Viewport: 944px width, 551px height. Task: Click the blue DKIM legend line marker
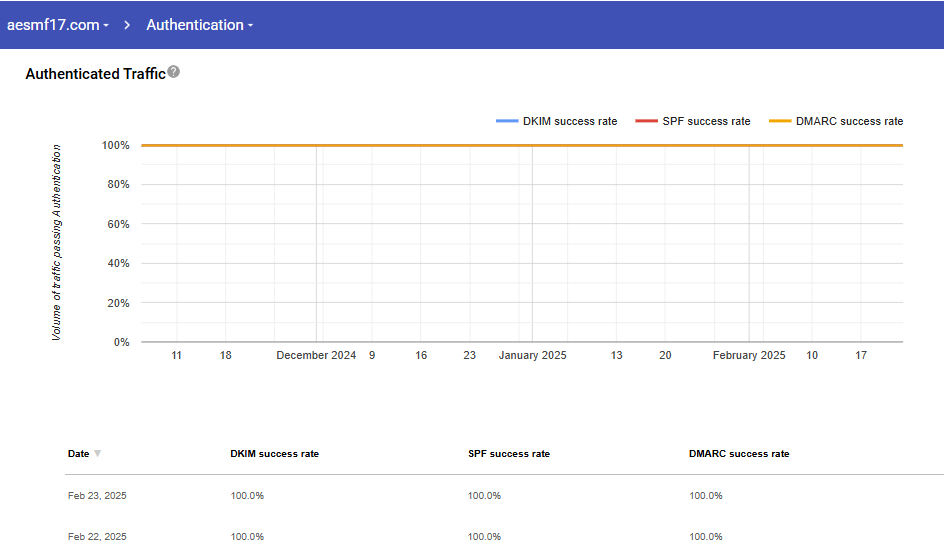tap(507, 122)
